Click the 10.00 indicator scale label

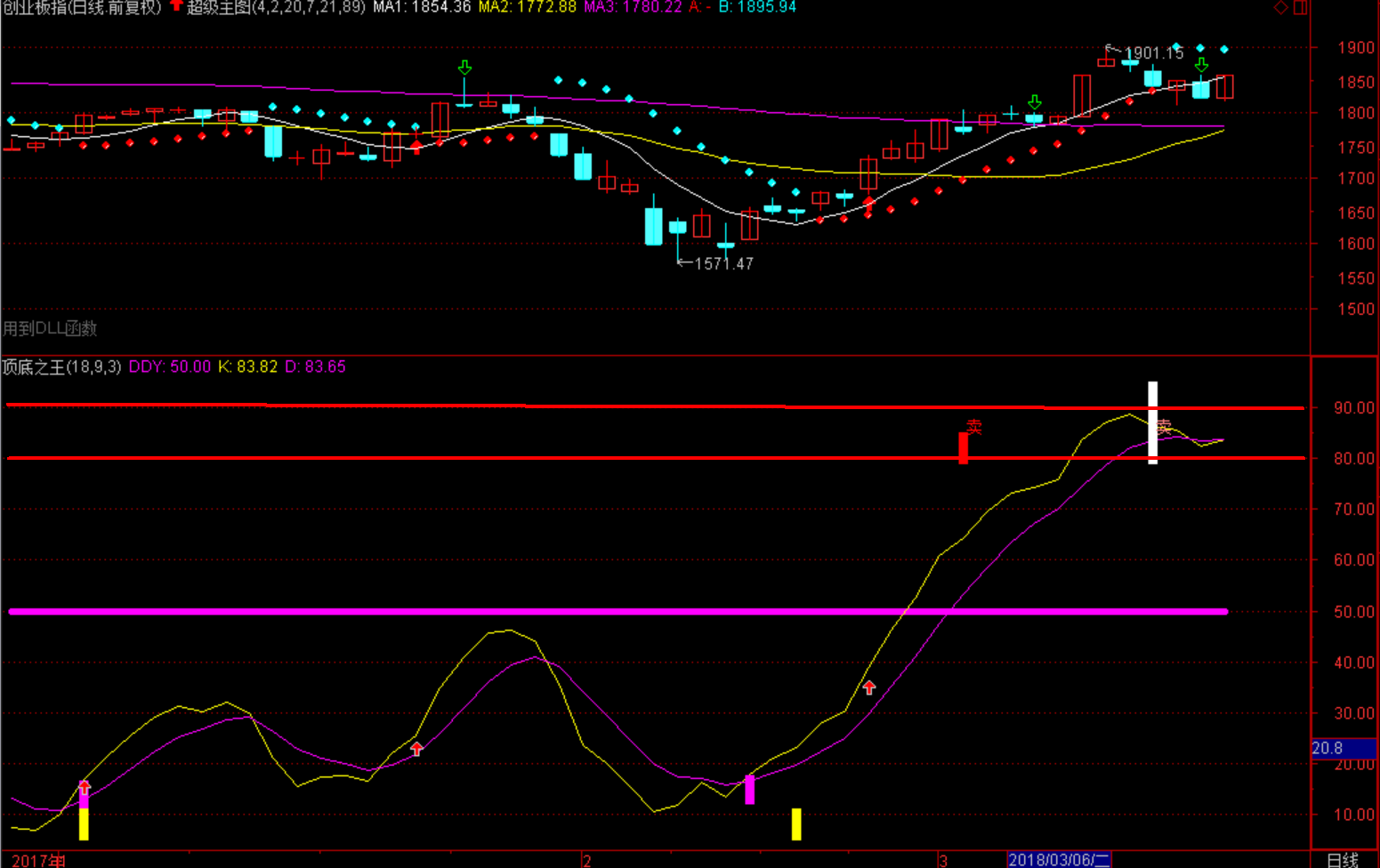pyautogui.click(x=1353, y=815)
